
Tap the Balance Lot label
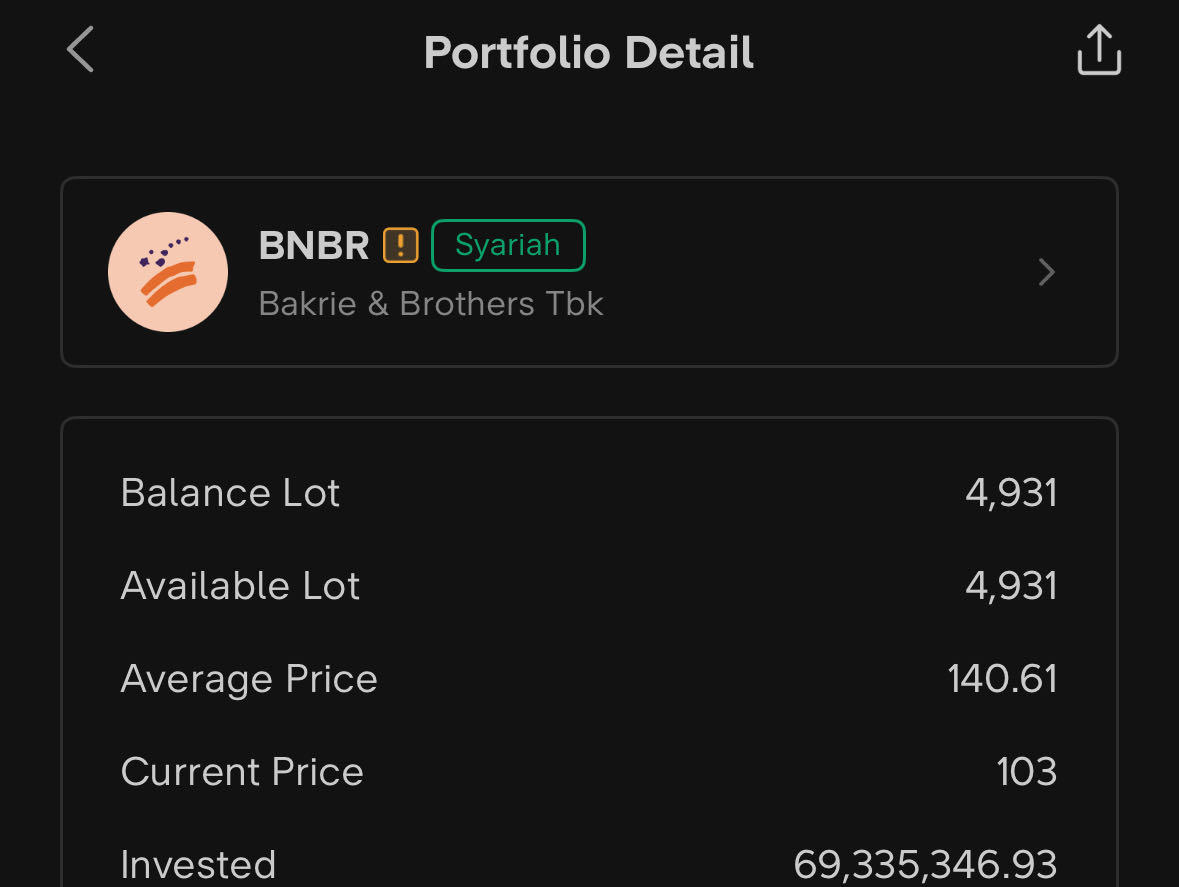[x=230, y=493]
